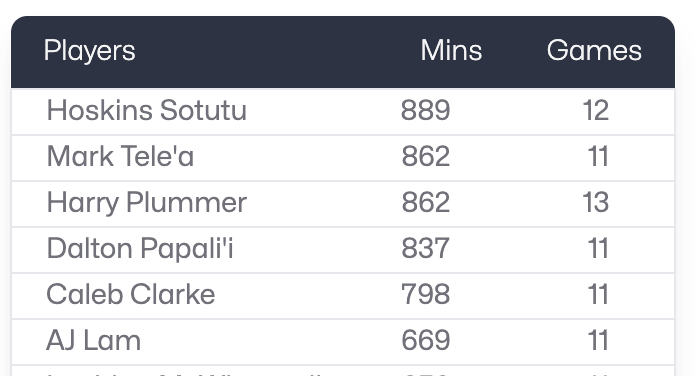
Task: Click Mark Tele'a's 11 games cell
Action: 598,156
